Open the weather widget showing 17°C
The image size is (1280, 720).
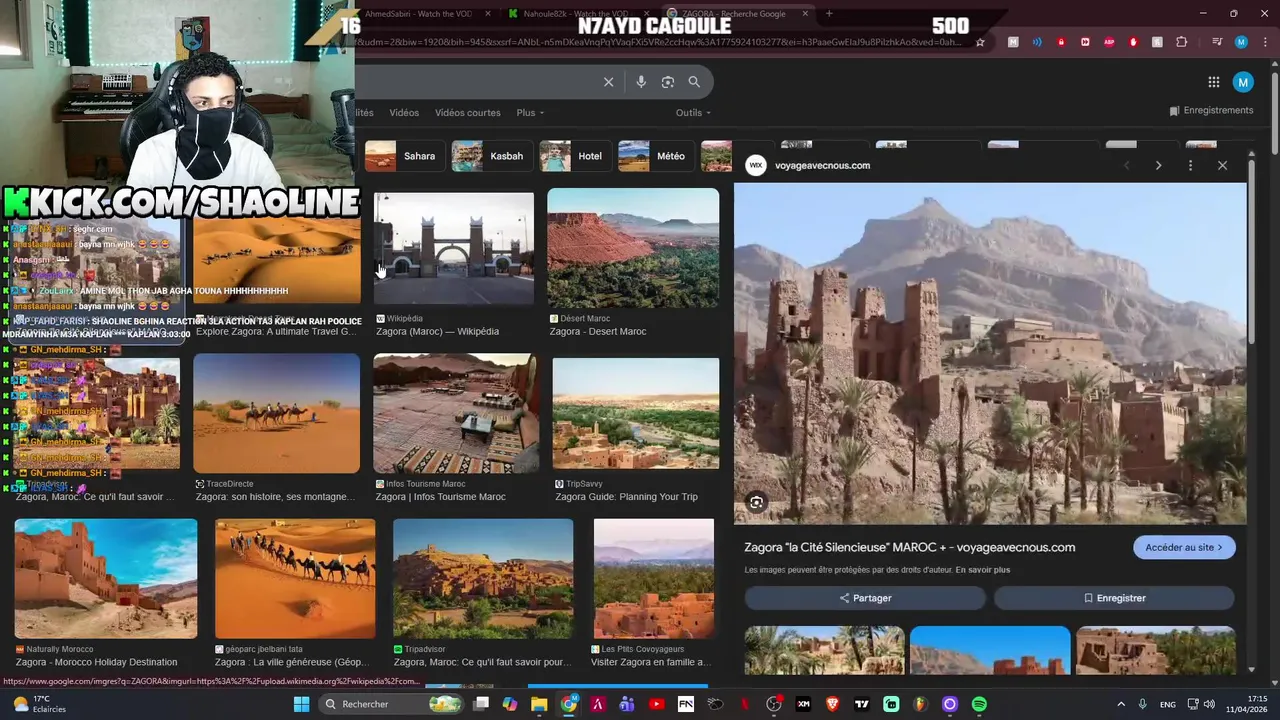[38, 704]
